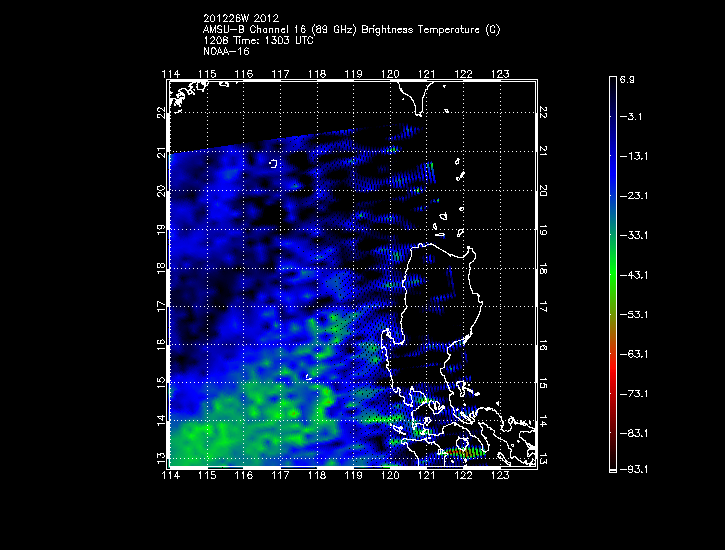Click the -93.1 color scale label
Image resolution: width=725 pixels, height=550 pixels.
634,470
